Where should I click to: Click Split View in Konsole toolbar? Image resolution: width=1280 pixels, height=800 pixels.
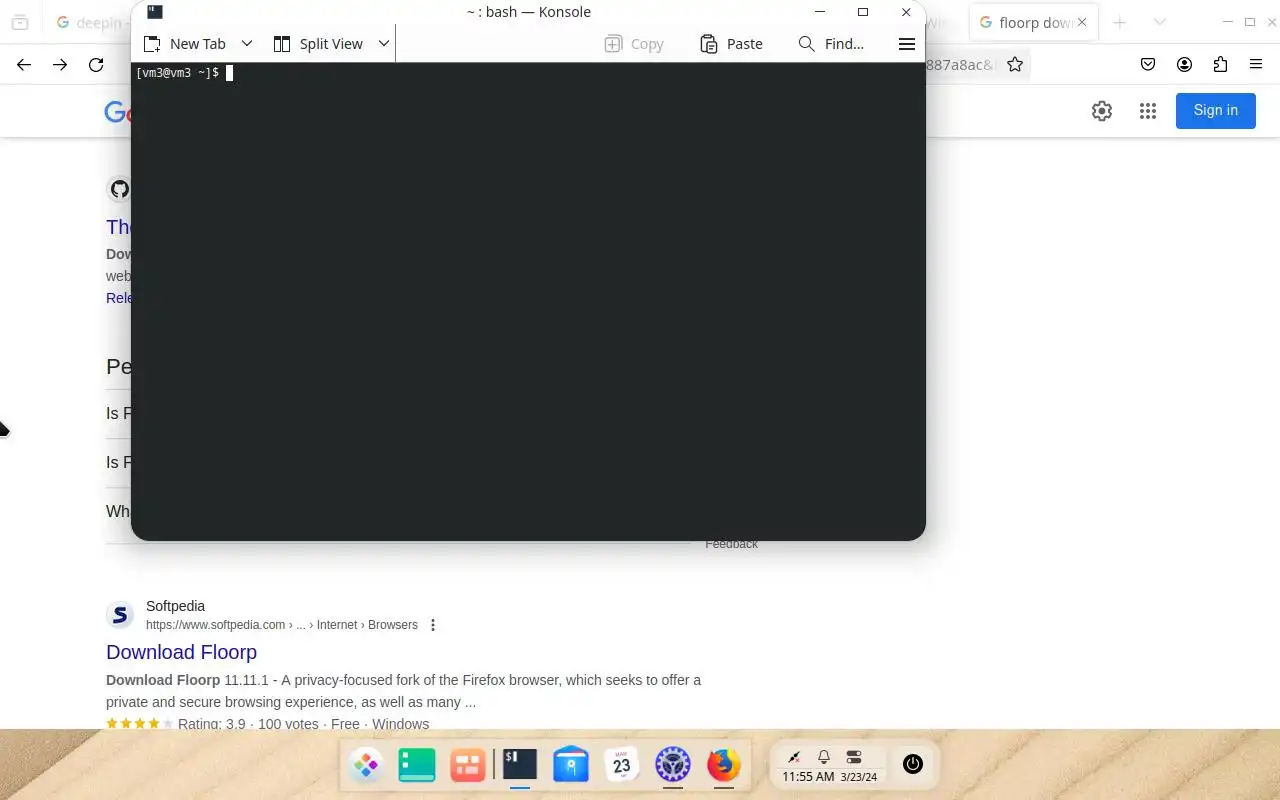pos(318,44)
